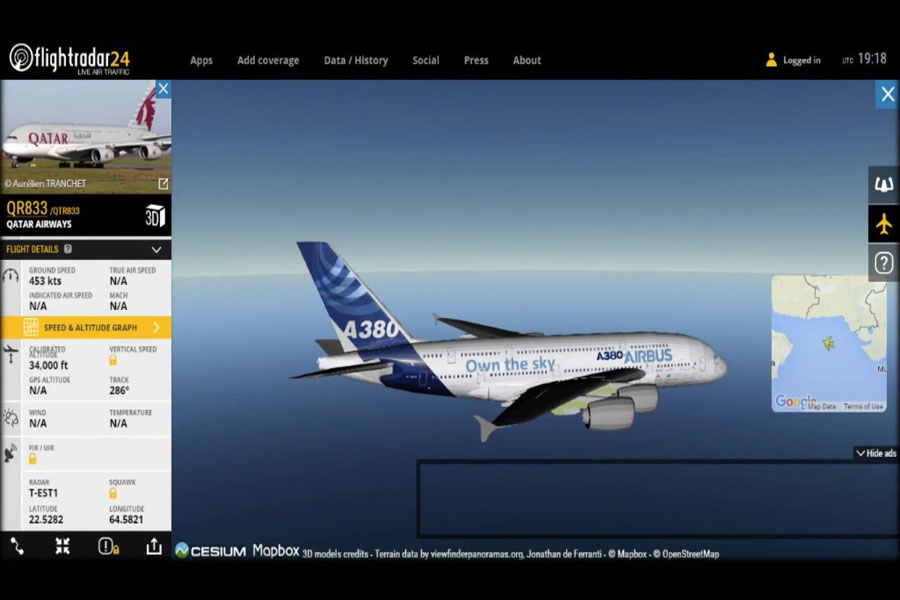Click the QR833 flight number
The image size is (900, 600).
point(27,208)
